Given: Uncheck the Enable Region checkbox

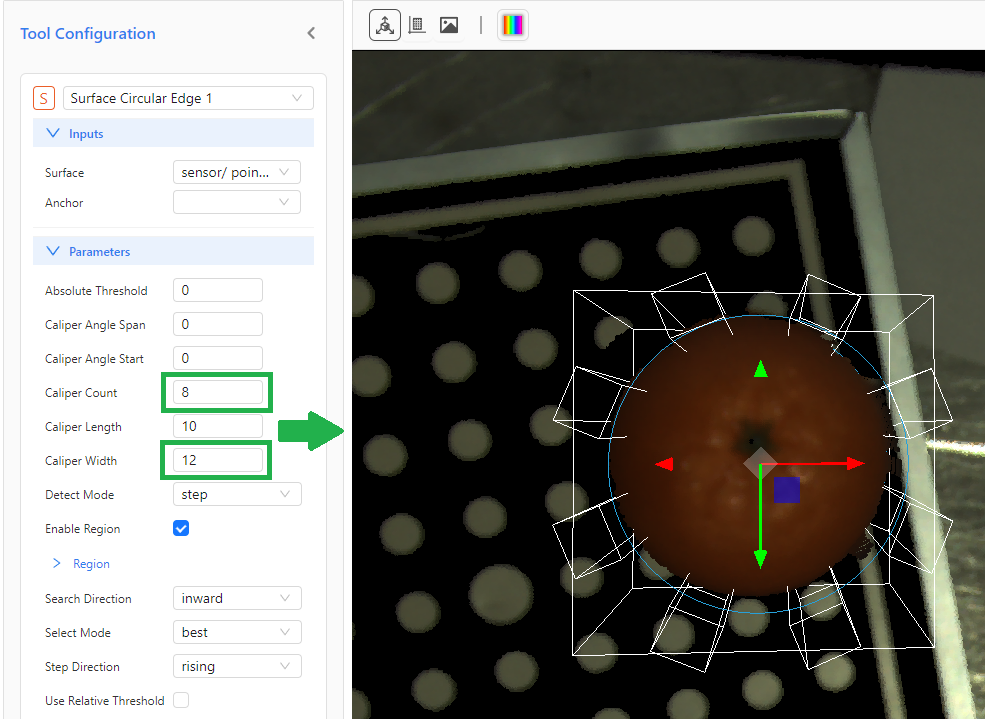Looking at the screenshot, I should pyautogui.click(x=181, y=528).
